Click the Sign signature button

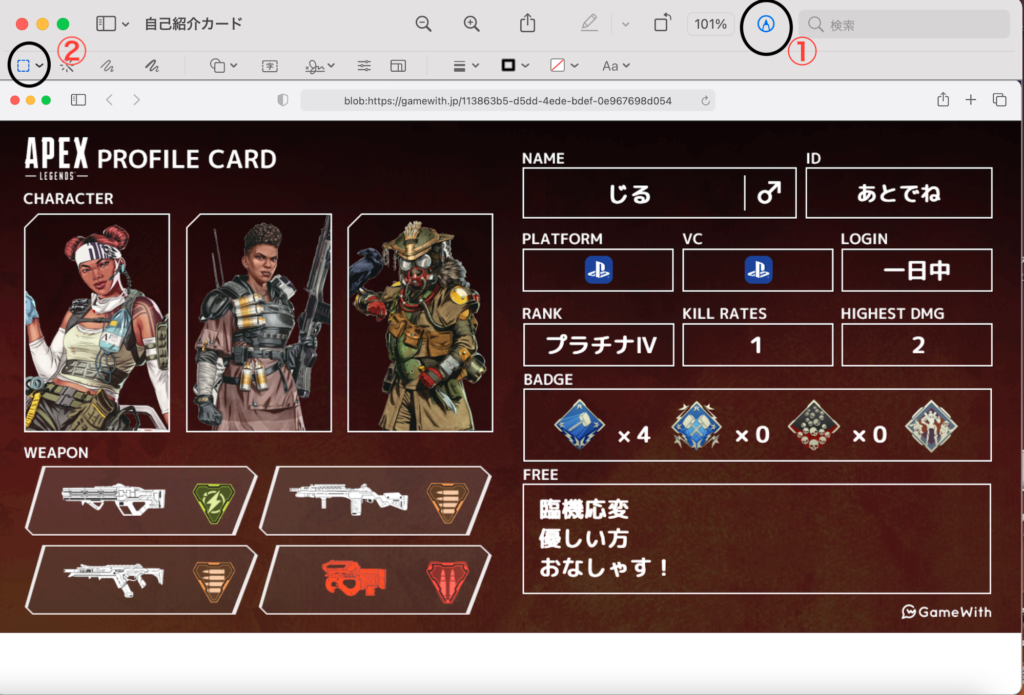320,66
